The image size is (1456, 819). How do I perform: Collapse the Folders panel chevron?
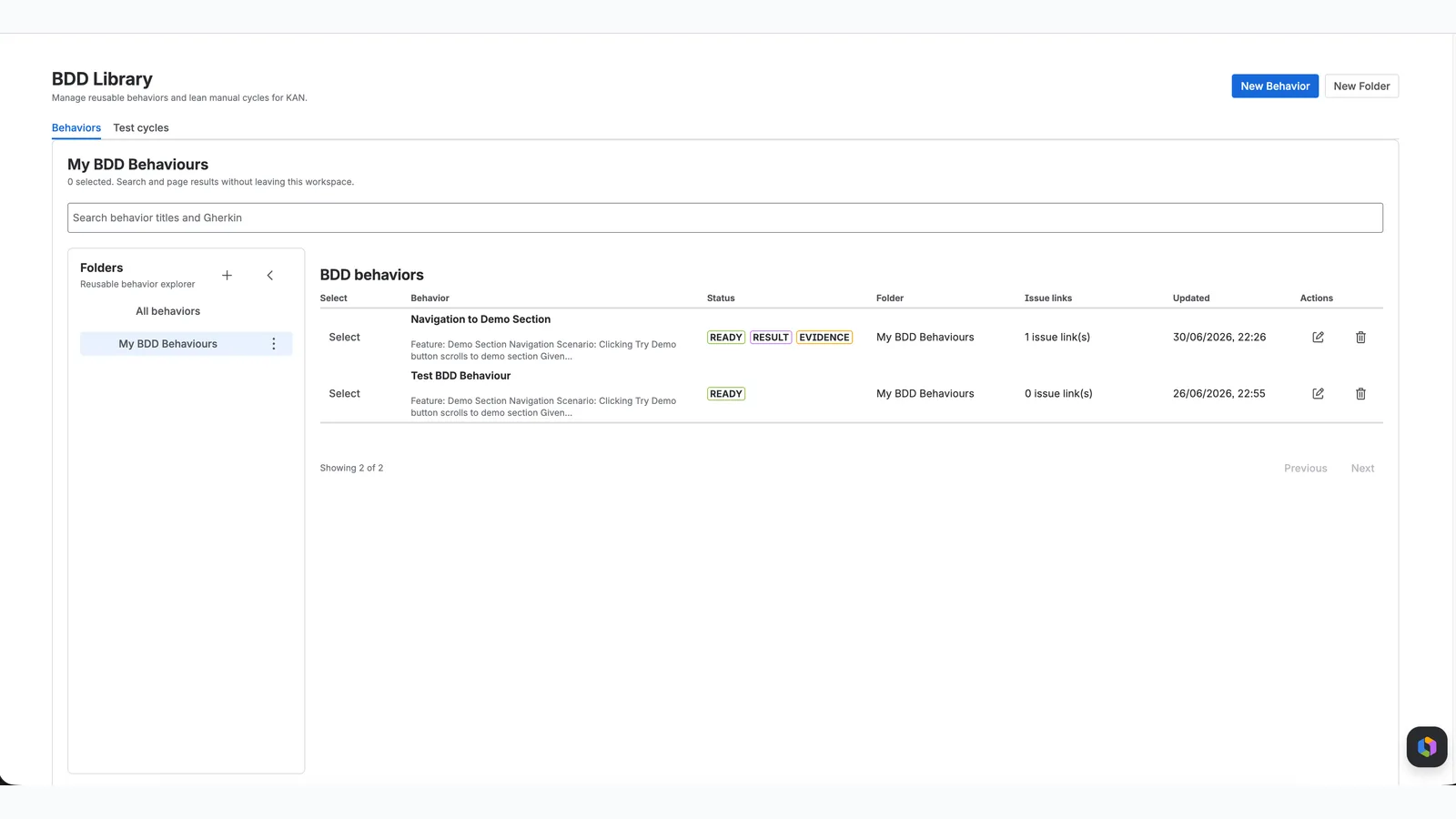pyautogui.click(x=270, y=275)
